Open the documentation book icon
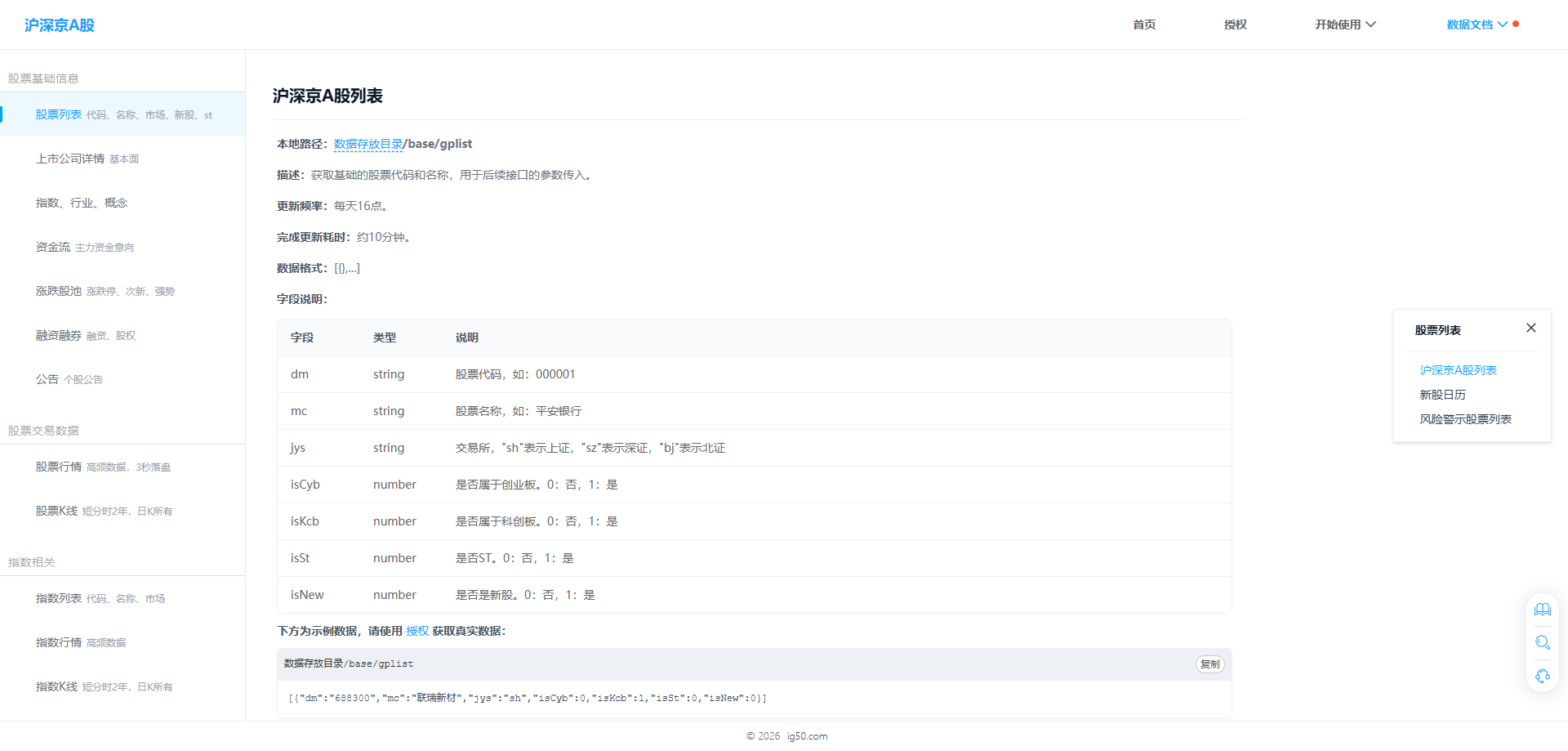 [x=1542, y=610]
